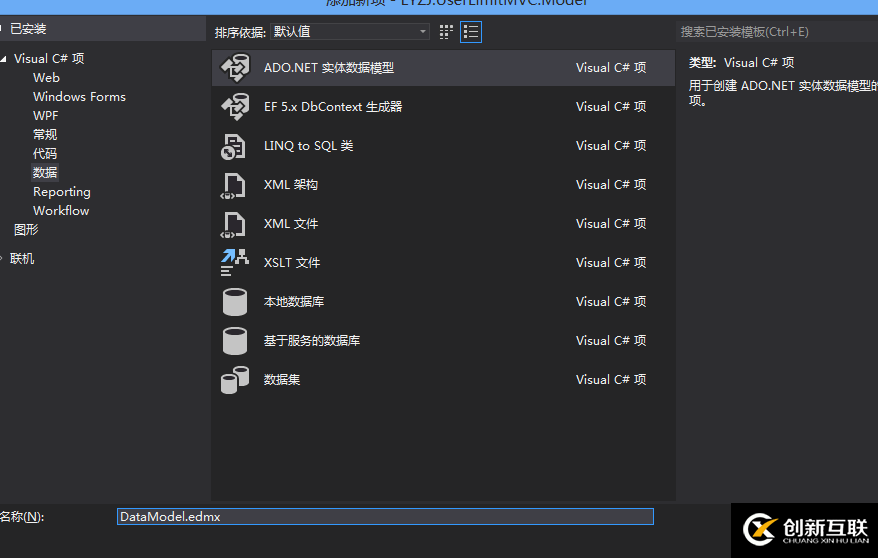Open the 排序依据 默认值 dropdown
This screenshot has width=878, height=558.
click(x=350, y=32)
